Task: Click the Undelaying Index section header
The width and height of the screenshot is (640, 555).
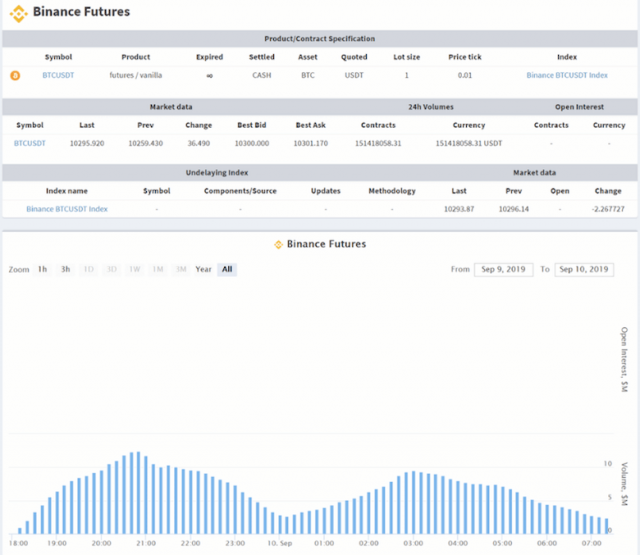Action: pos(217,173)
